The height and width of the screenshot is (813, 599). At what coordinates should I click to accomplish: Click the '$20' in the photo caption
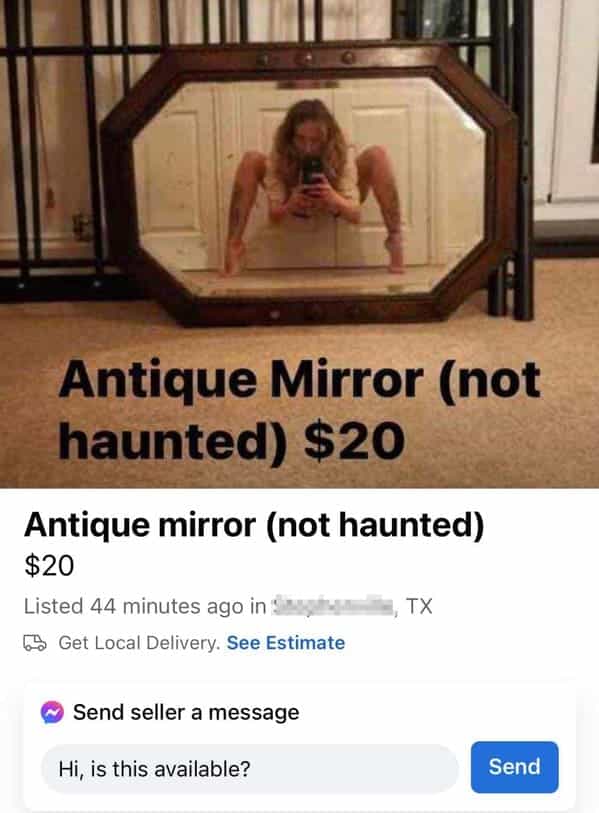click(x=354, y=441)
